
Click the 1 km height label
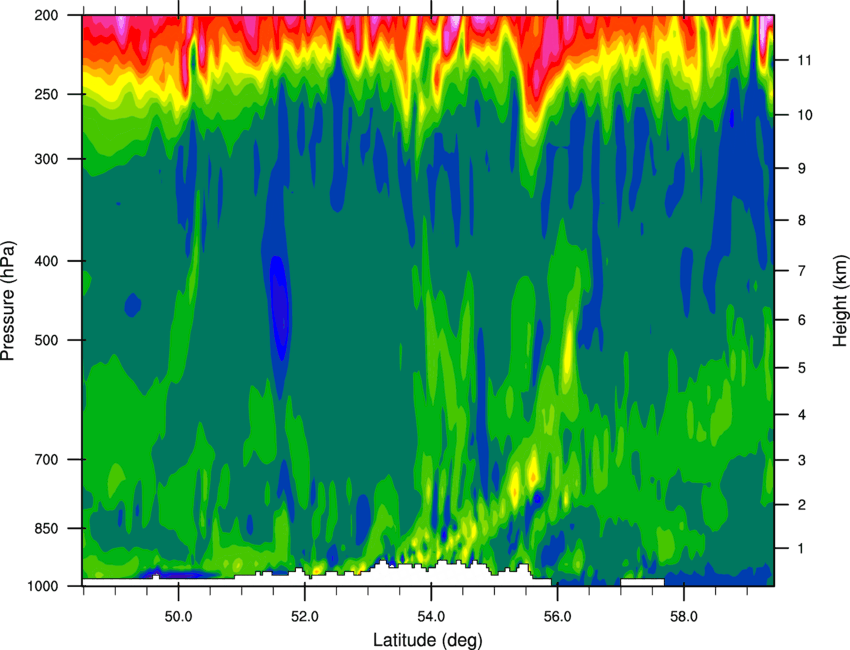801,549
